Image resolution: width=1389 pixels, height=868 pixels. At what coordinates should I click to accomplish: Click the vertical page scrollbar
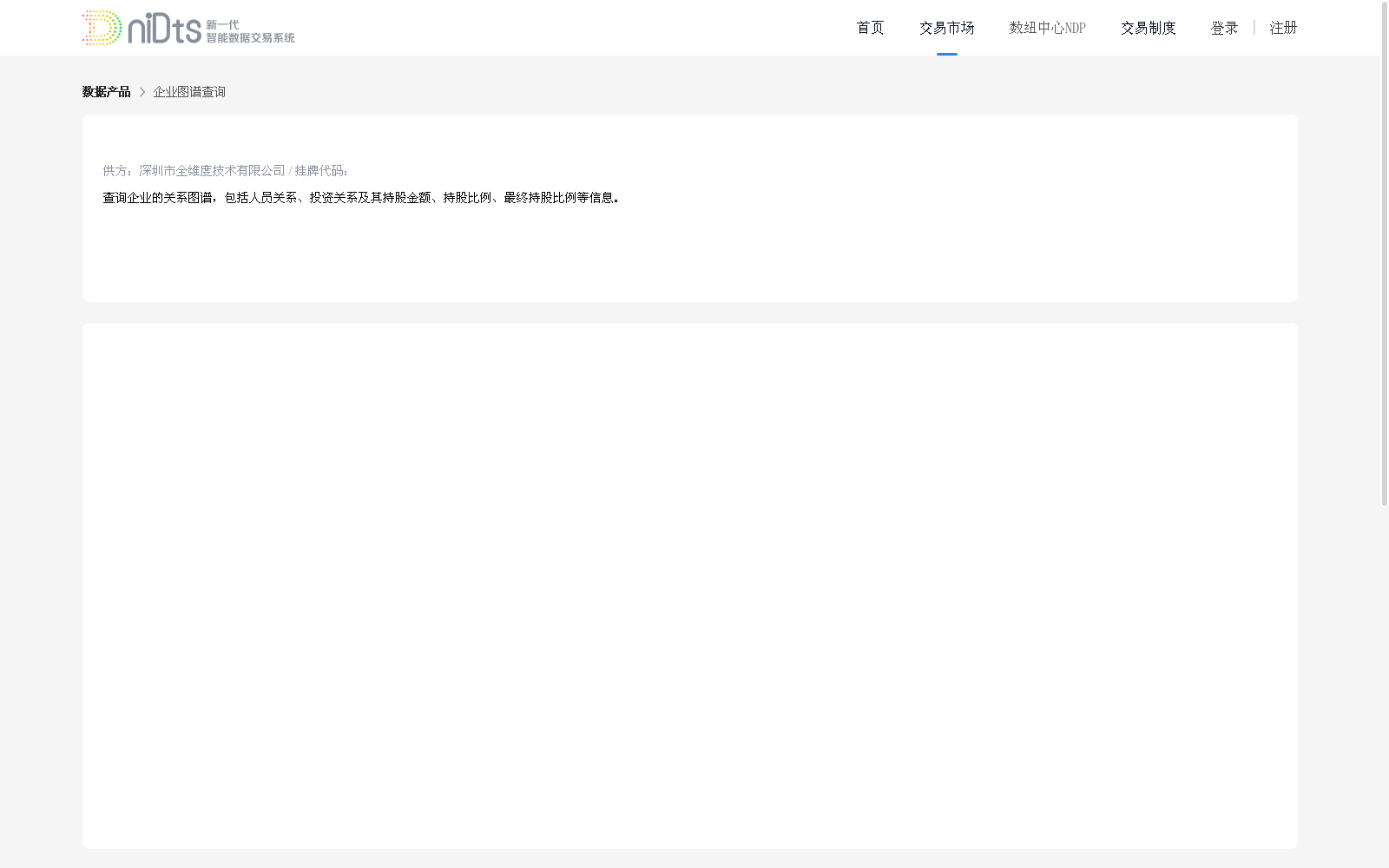pos(1385,253)
